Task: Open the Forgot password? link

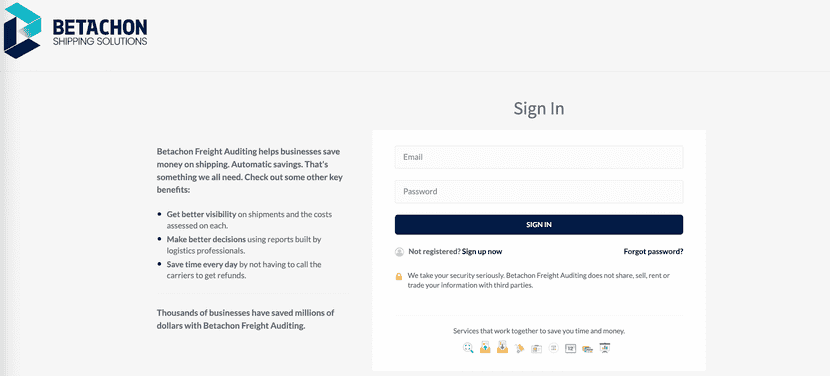Action: click(653, 252)
